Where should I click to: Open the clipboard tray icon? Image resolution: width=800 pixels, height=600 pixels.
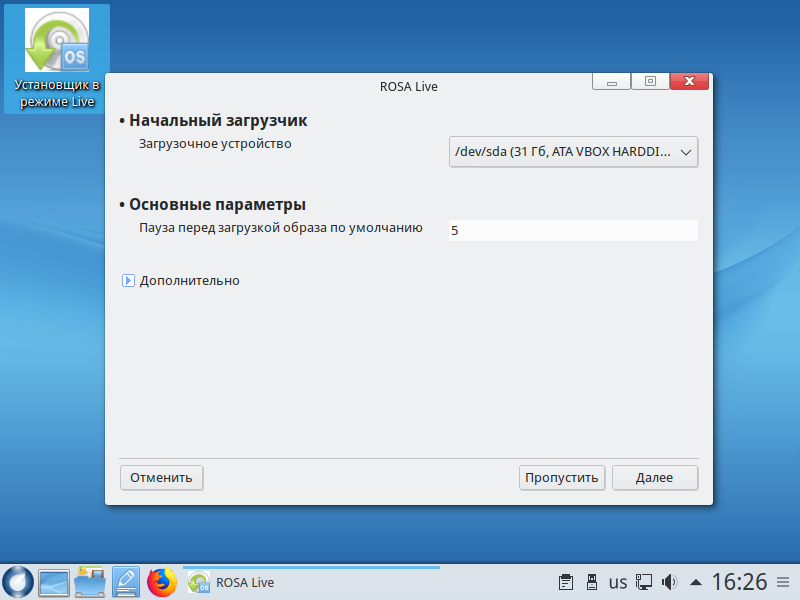(565, 582)
